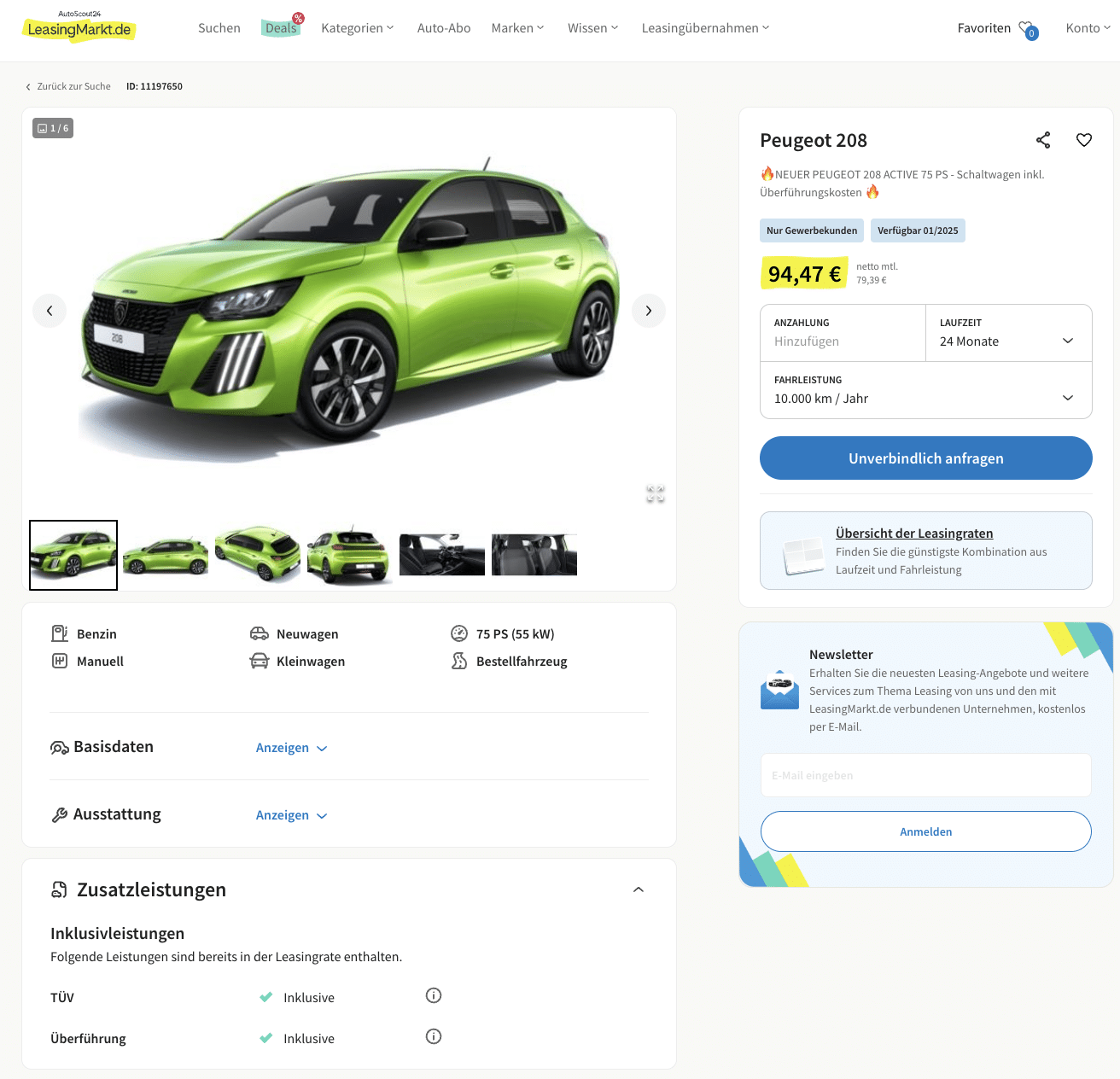Click the Anzahlung Hinzufügen field

click(x=843, y=333)
